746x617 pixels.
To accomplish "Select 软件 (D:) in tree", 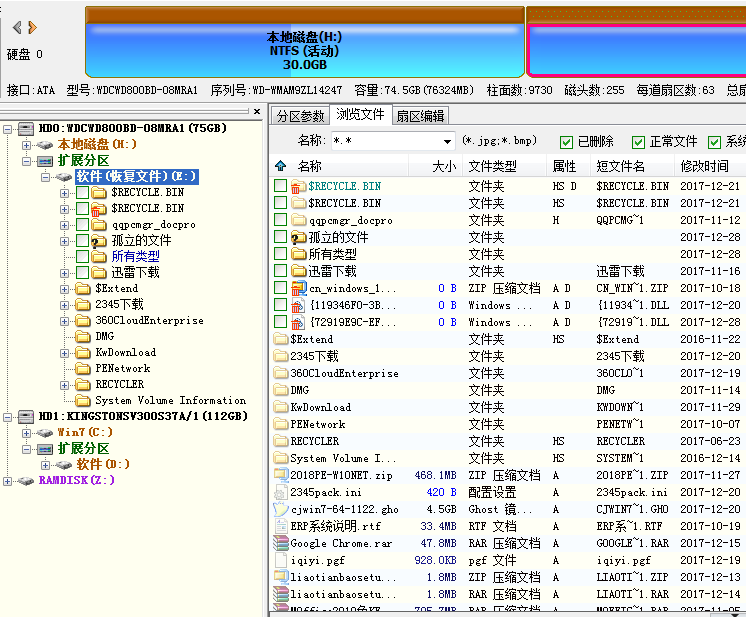I will coord(103,464).
